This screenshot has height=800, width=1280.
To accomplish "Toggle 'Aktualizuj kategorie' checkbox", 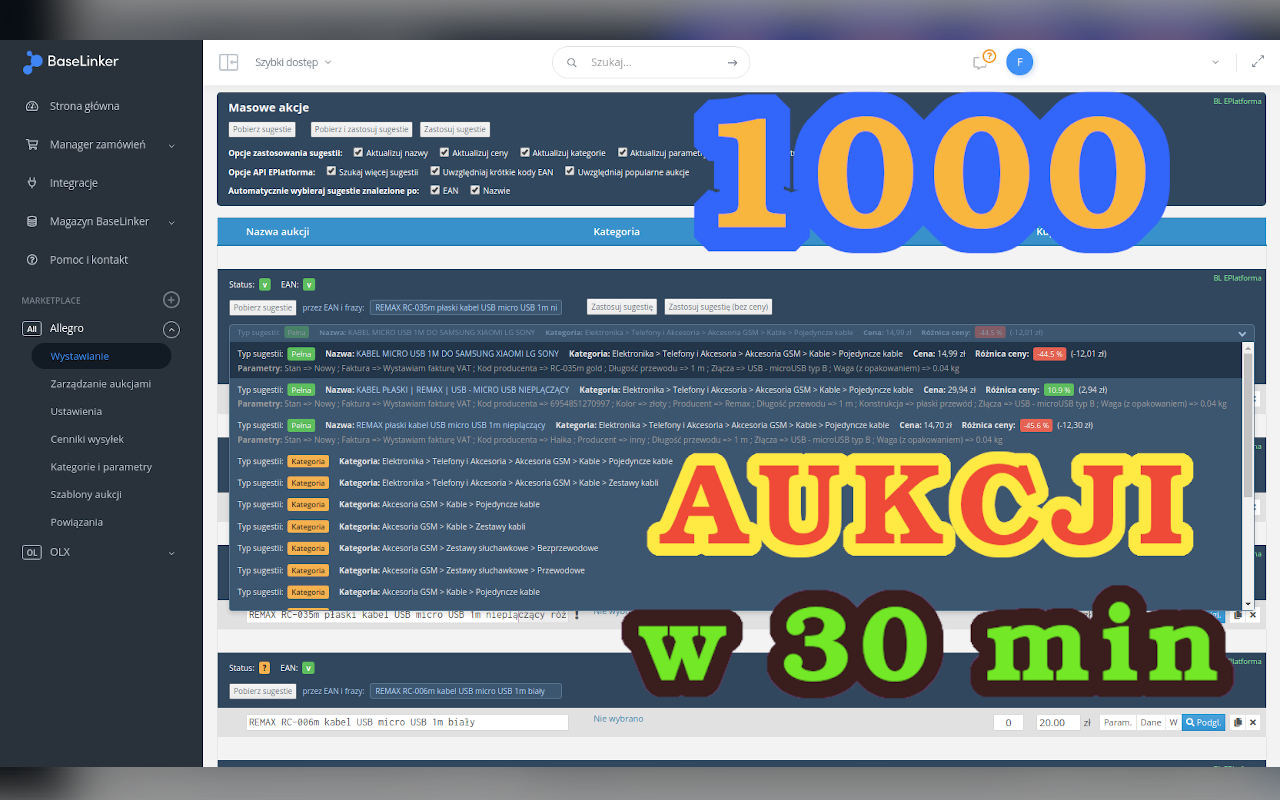I will click(x=524, y=153).
